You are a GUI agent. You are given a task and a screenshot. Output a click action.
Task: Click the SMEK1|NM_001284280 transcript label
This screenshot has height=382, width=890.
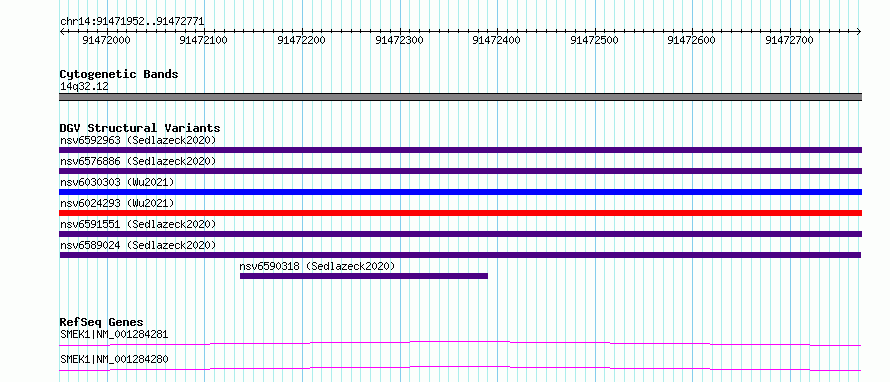coord(114,359)
